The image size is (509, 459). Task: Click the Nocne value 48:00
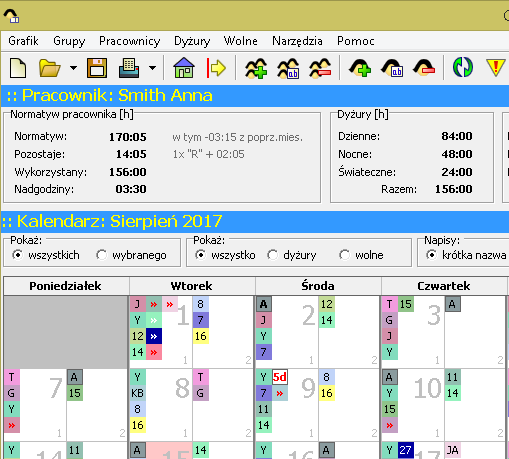click(457, 154)
